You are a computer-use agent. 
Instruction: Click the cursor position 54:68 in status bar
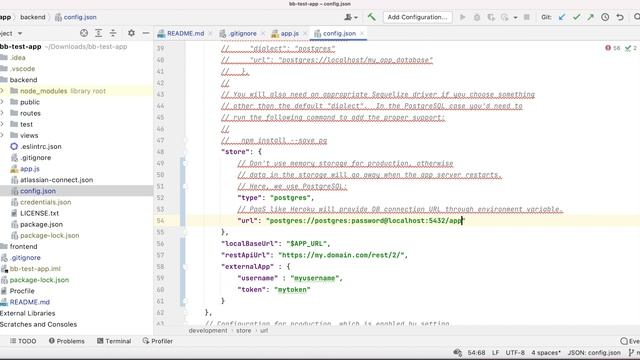476,352
